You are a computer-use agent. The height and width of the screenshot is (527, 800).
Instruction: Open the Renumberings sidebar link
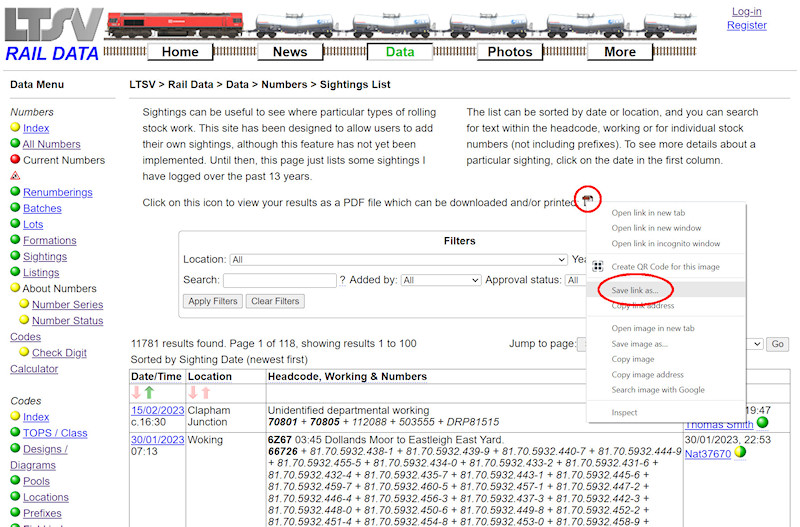point(57,192)
